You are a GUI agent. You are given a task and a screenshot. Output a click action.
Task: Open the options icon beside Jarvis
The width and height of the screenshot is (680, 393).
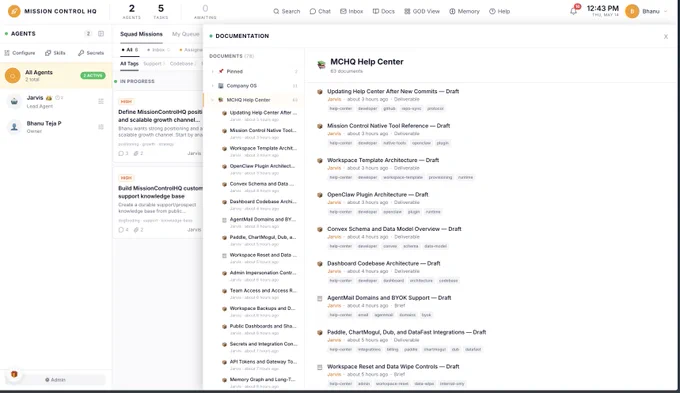[x=101, y=101]
